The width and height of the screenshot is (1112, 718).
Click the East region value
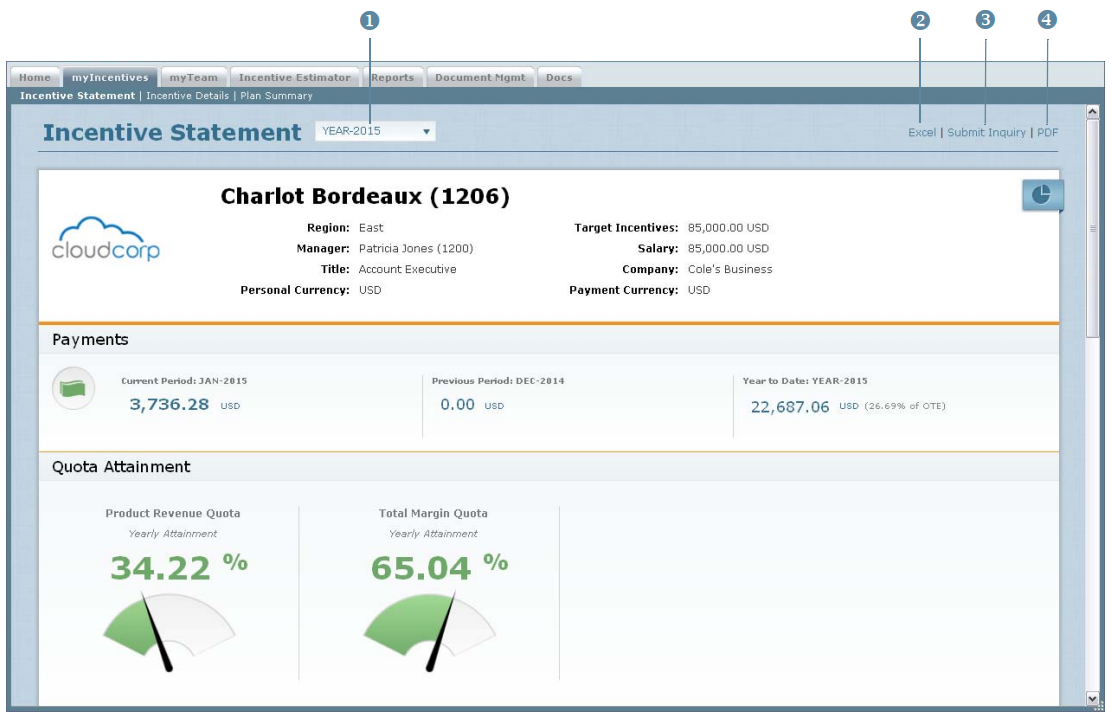click(371, 228)
